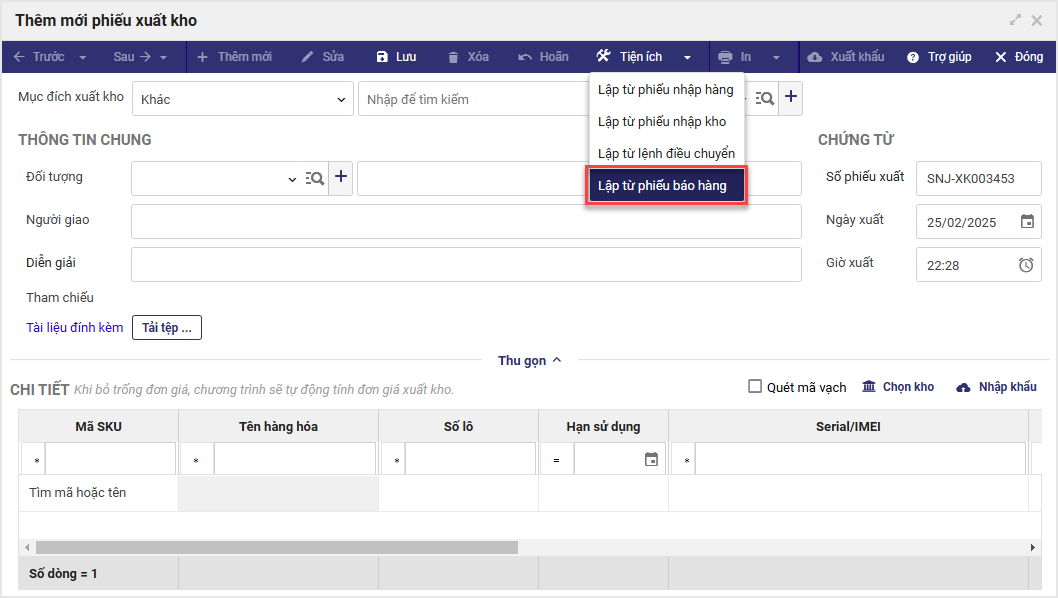
Task: Click Số lô filter input
Action: click(x=470, y=460)
